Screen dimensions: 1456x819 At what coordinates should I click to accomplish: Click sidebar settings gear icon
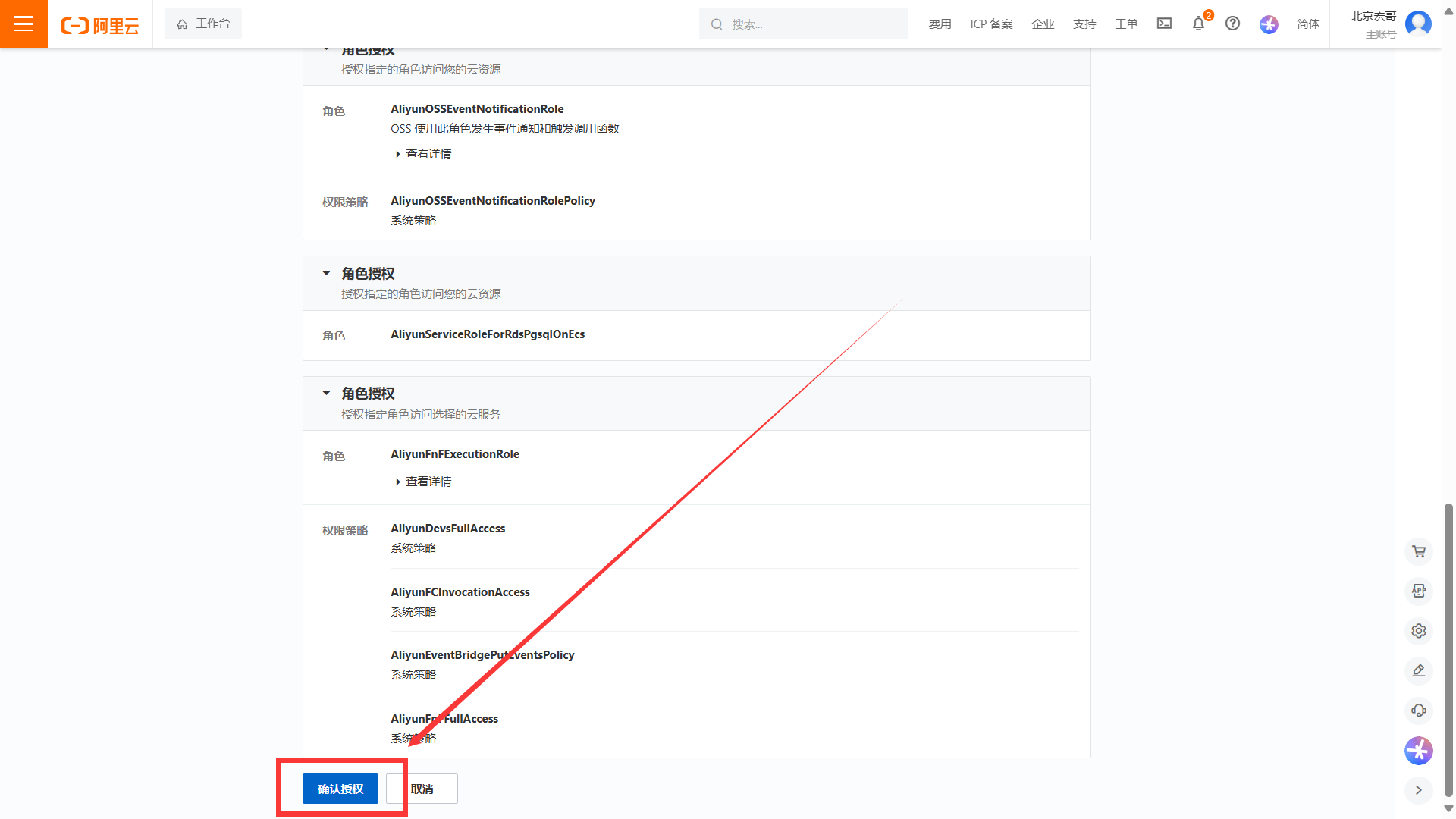point(1419,630)
